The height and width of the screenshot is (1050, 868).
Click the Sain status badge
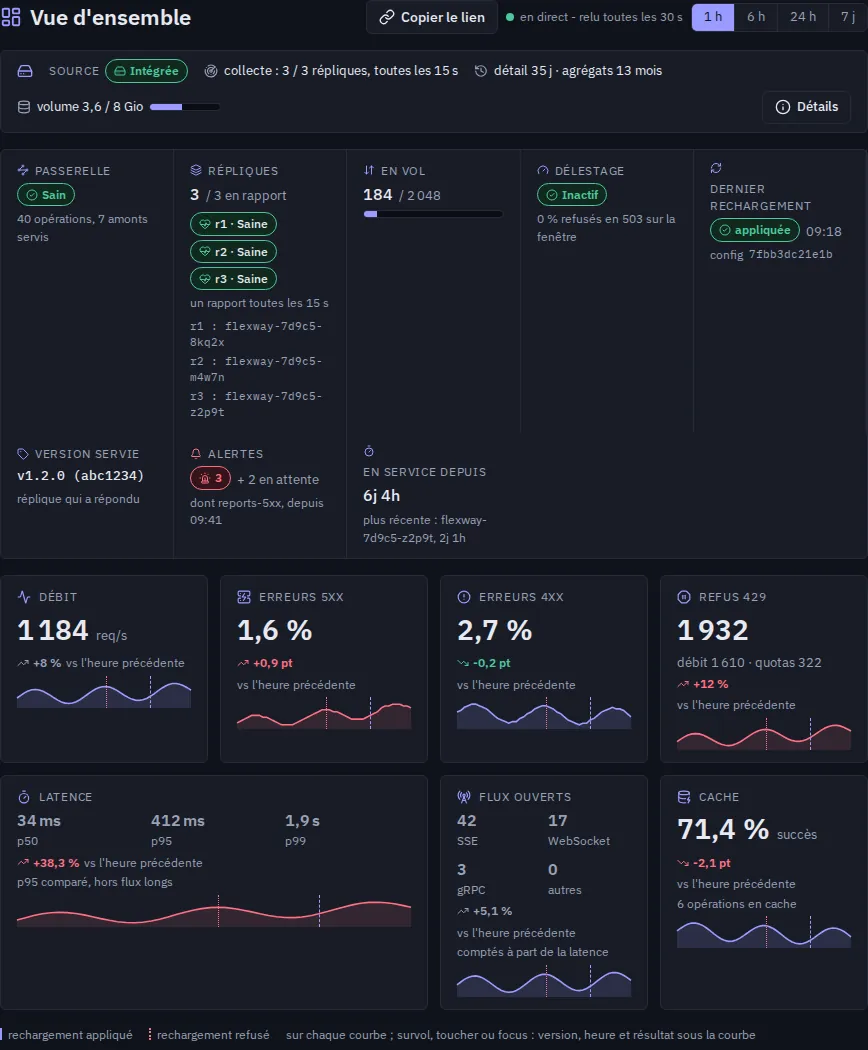46,195
